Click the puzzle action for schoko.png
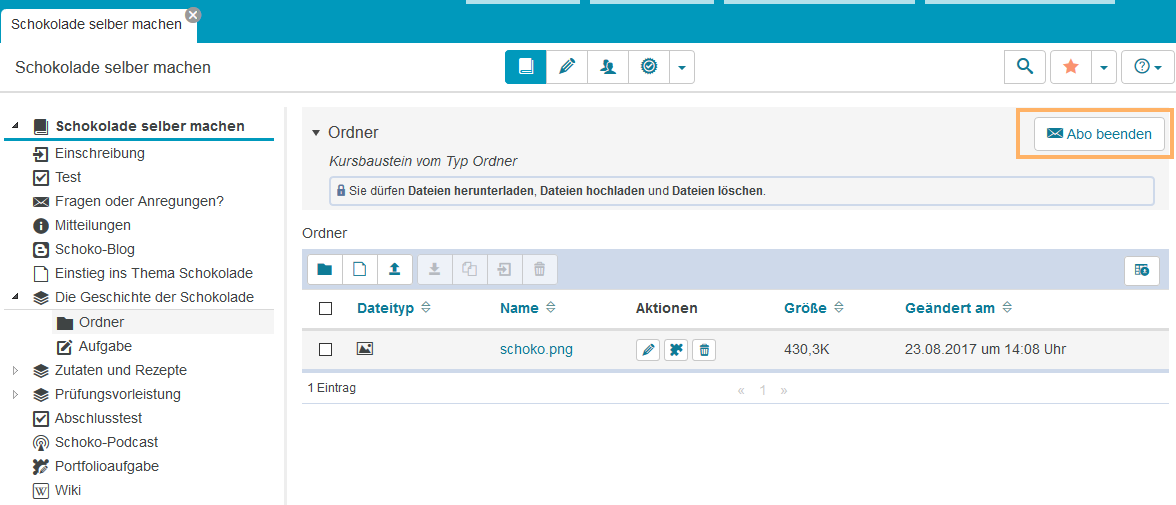Screen dimensions: 1176x505 coord(676,350)
